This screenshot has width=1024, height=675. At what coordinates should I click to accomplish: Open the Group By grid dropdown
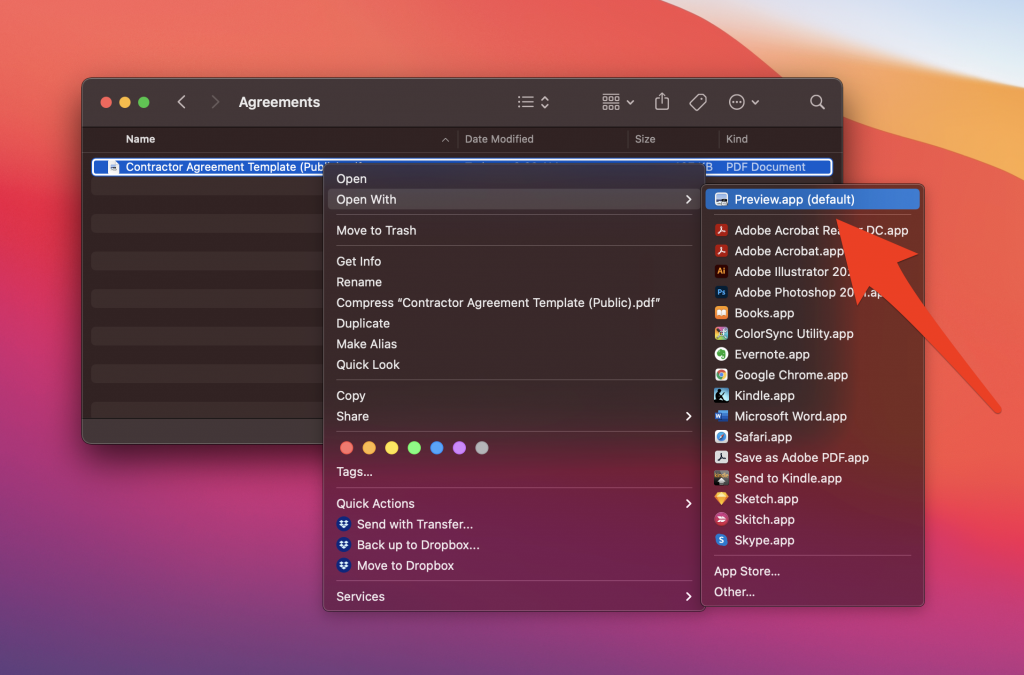[x=618, y=102]
